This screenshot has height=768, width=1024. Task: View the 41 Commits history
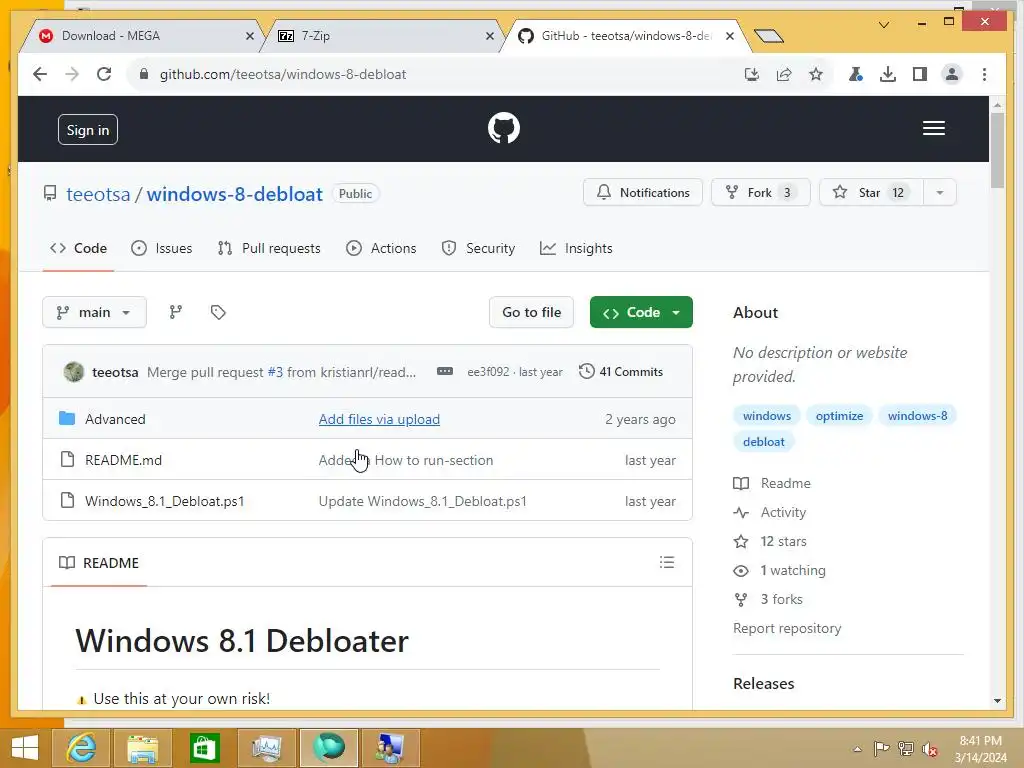[x=621, y=372]
